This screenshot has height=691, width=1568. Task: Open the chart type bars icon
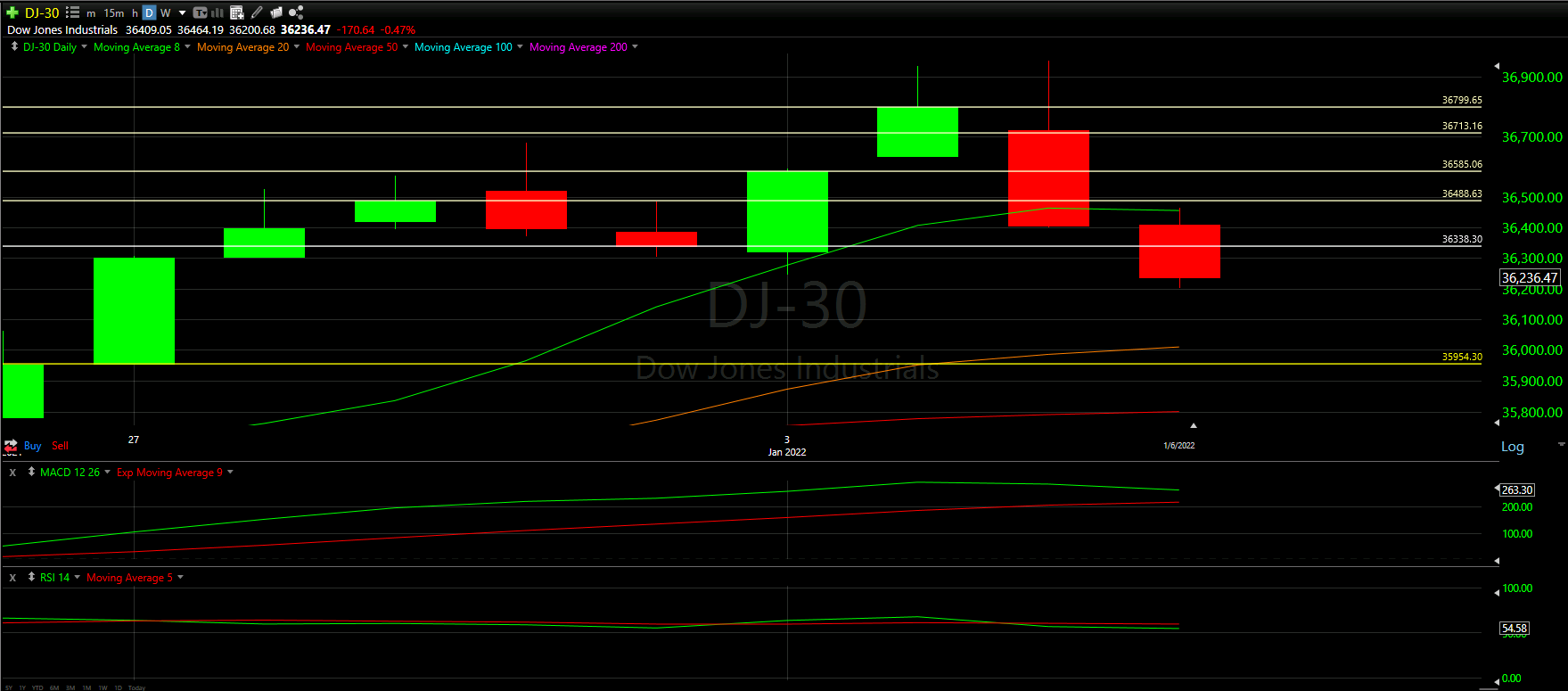pos(217,12)
